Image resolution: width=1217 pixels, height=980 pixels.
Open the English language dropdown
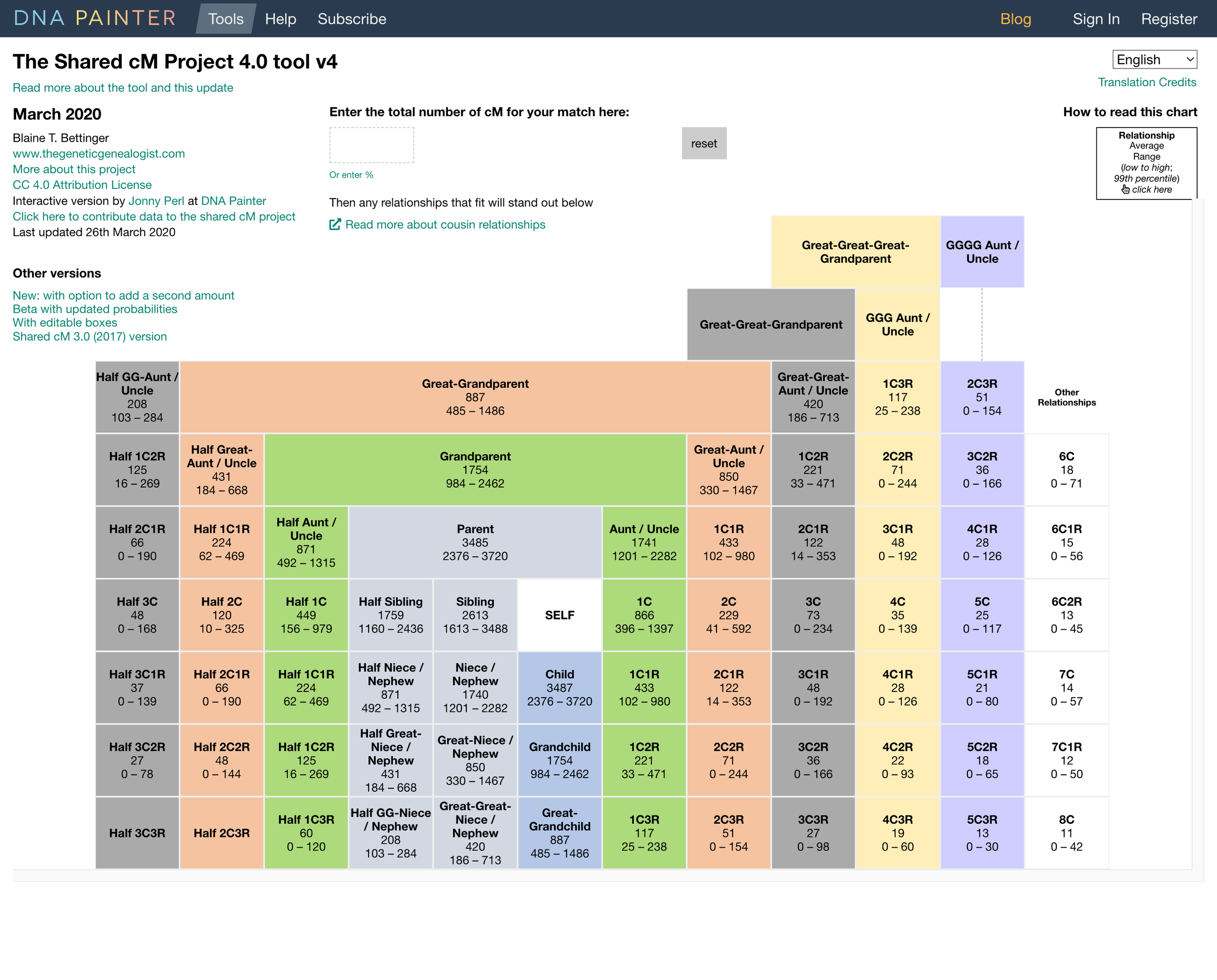tap(1154, 60)
